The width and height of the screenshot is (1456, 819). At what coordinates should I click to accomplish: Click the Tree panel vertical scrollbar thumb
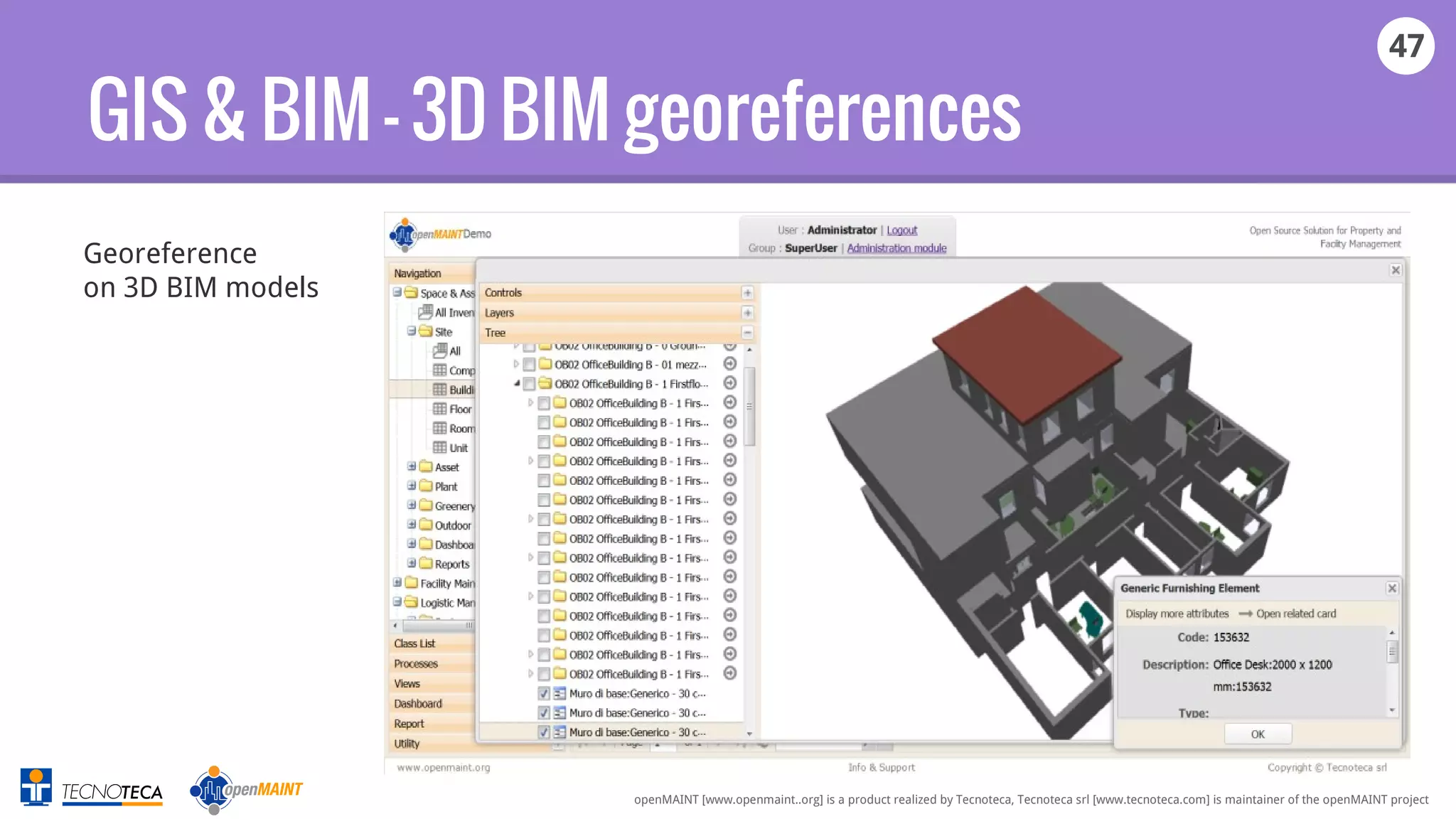[x=749, y=406]
